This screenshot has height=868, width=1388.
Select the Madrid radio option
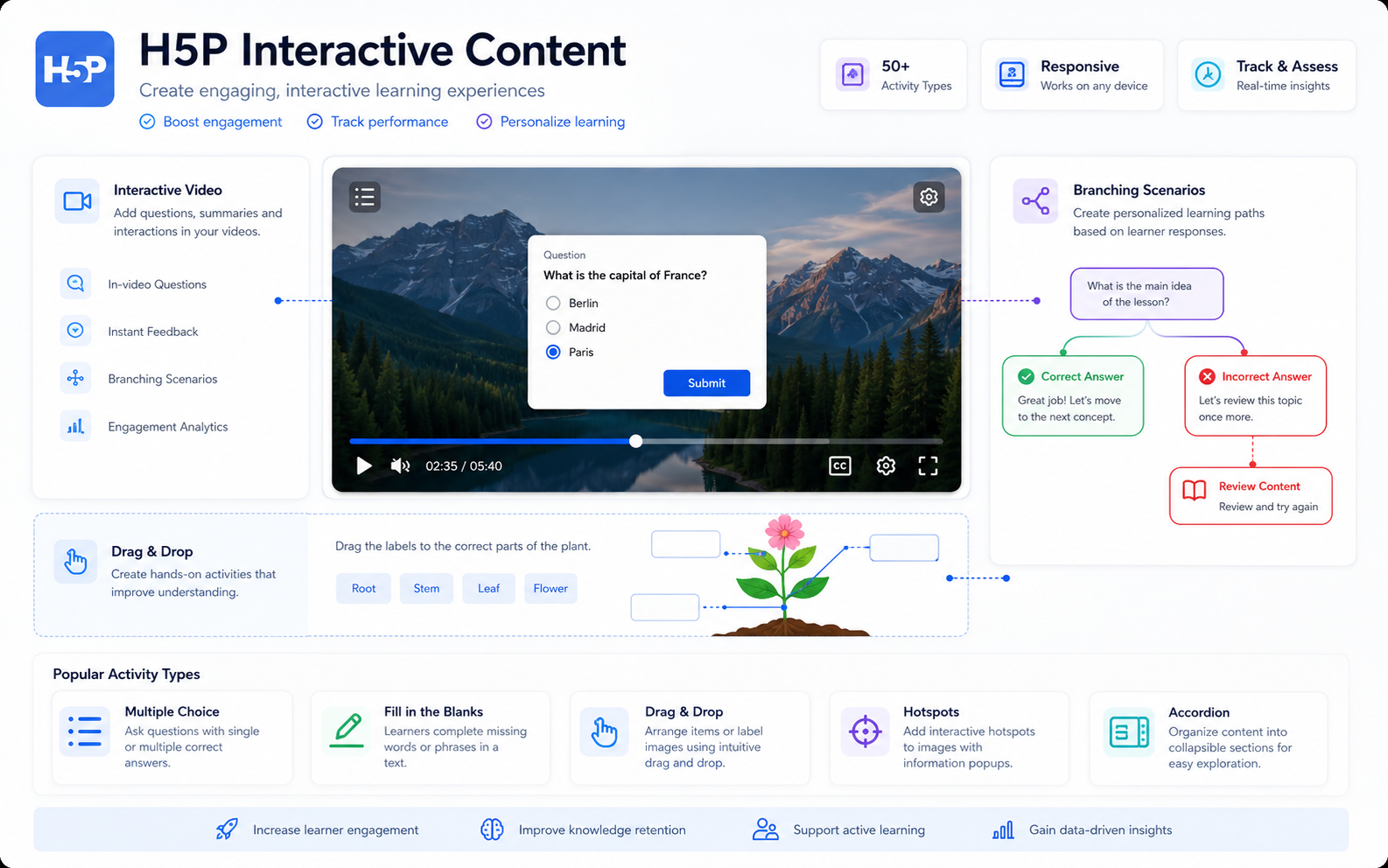[553, 327]
